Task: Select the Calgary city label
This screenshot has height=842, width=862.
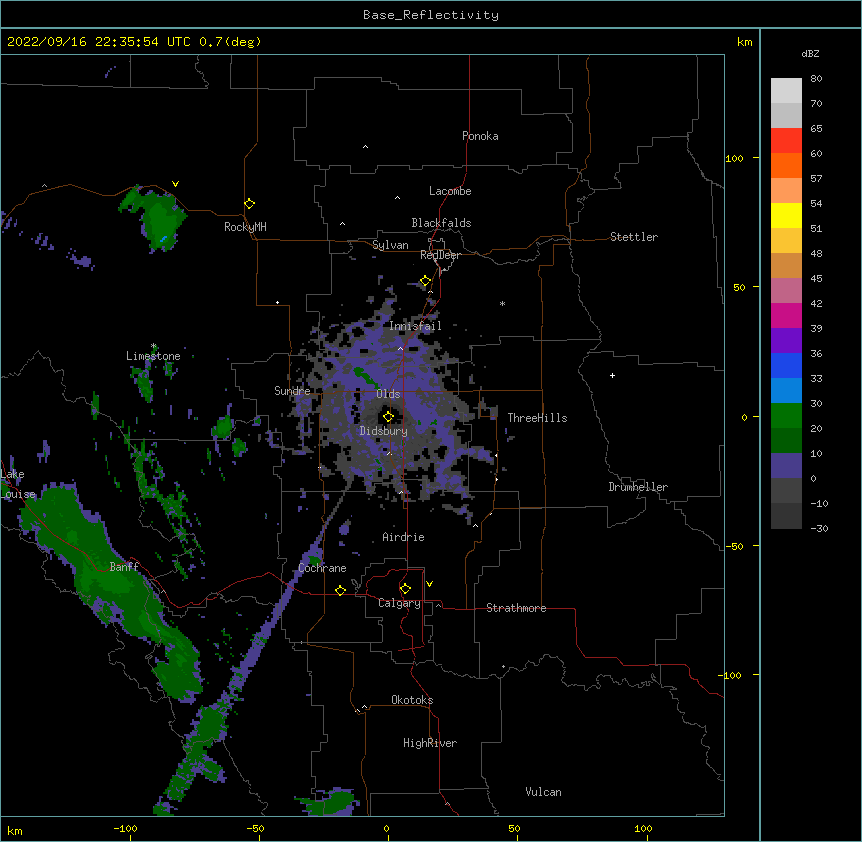Action: pos(399,603)
